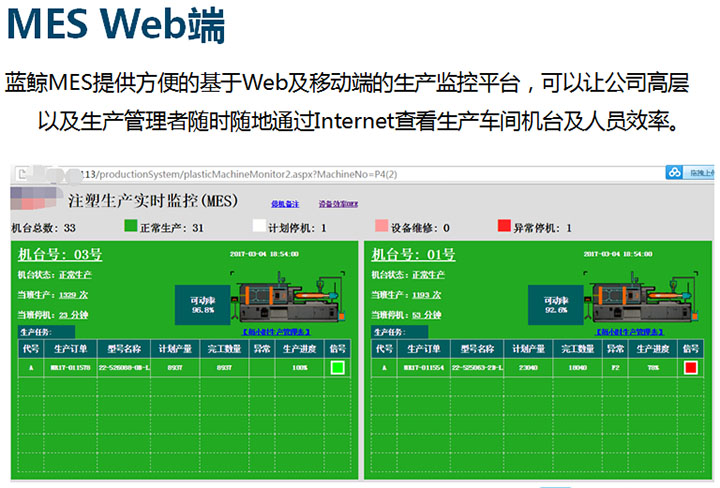720x488 pixels.
Task: Click the timestamp on machine 01号 panel
Action: [618, 254]
